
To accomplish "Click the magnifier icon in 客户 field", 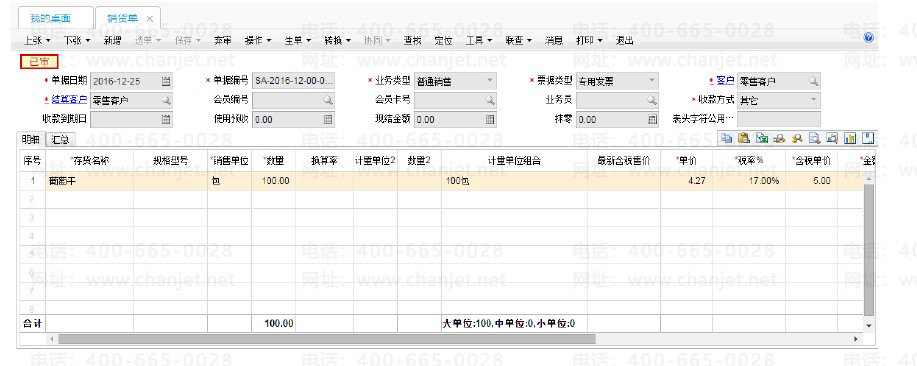I will (813, 81).
